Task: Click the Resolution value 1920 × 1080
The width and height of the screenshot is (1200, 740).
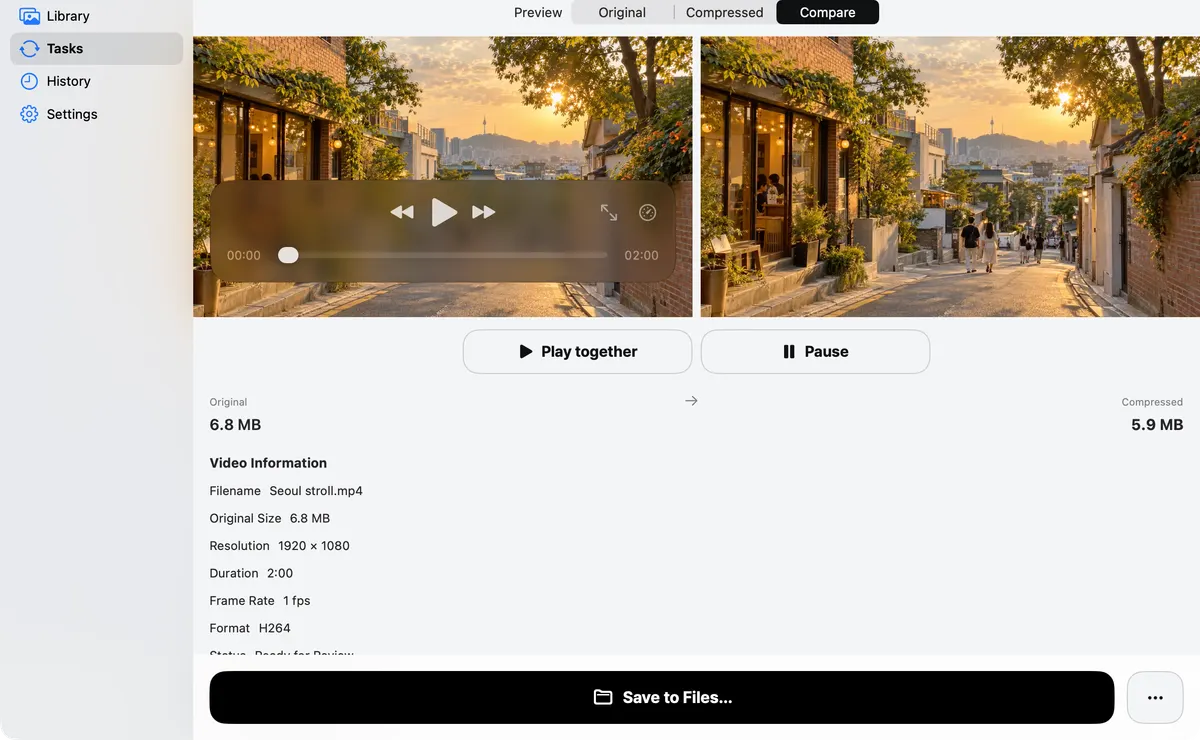Action: (314, 546)
